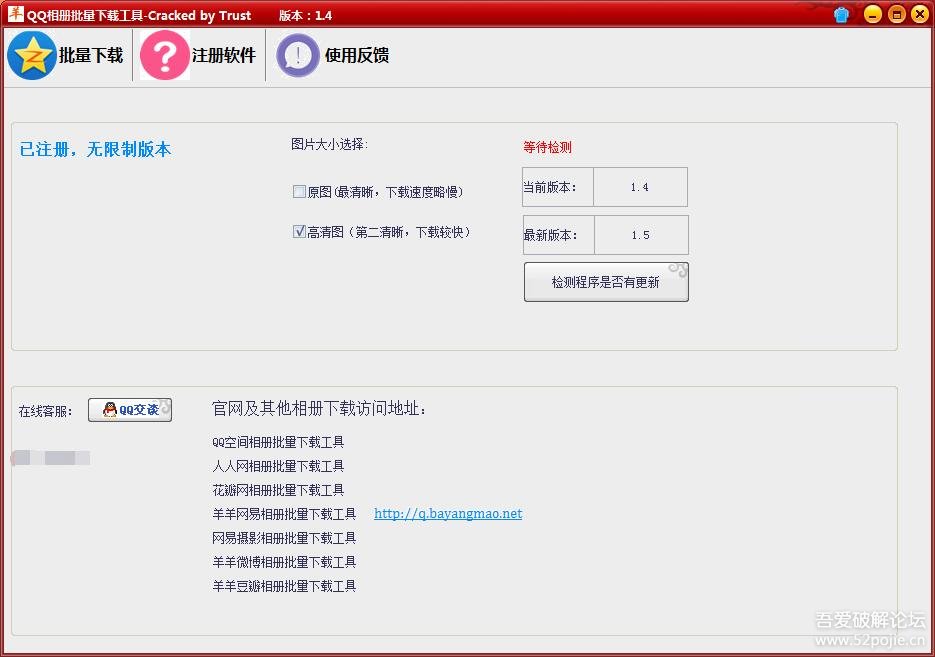
Task: Uncheck the 高清图 checkbox
Action: [x=299, y=231]
